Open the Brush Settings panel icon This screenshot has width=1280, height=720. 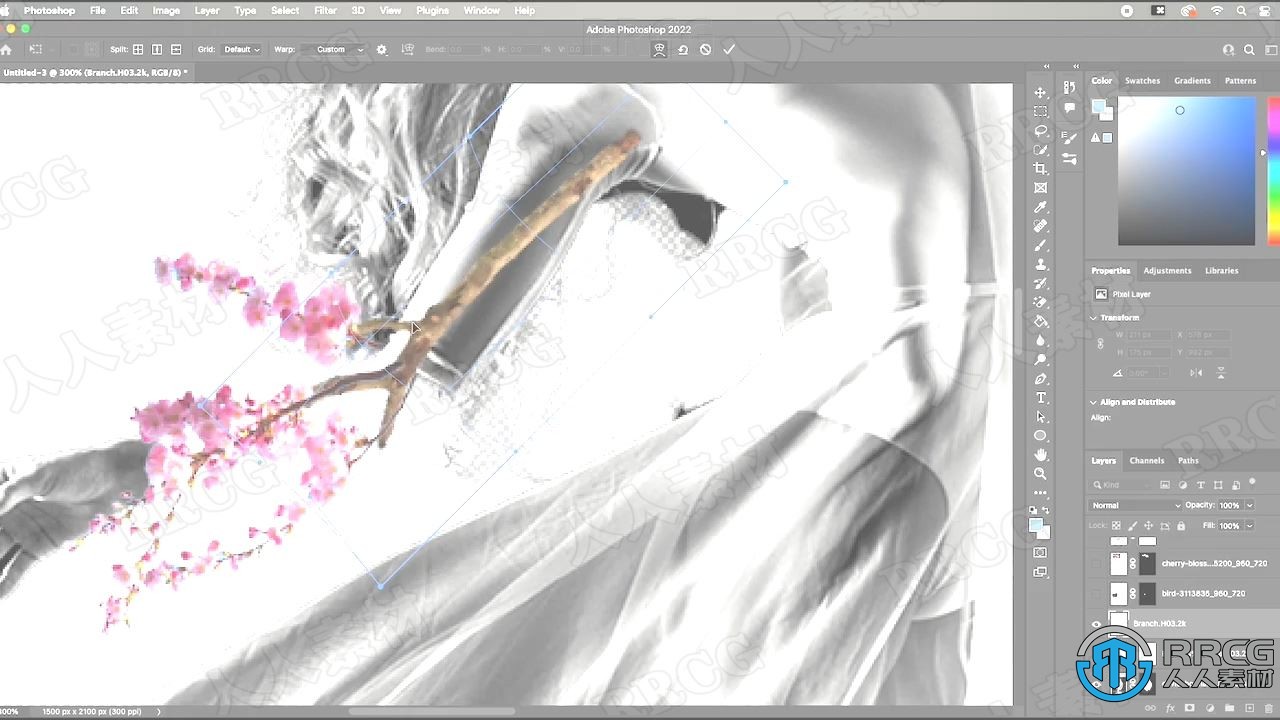coord(1070,138)
